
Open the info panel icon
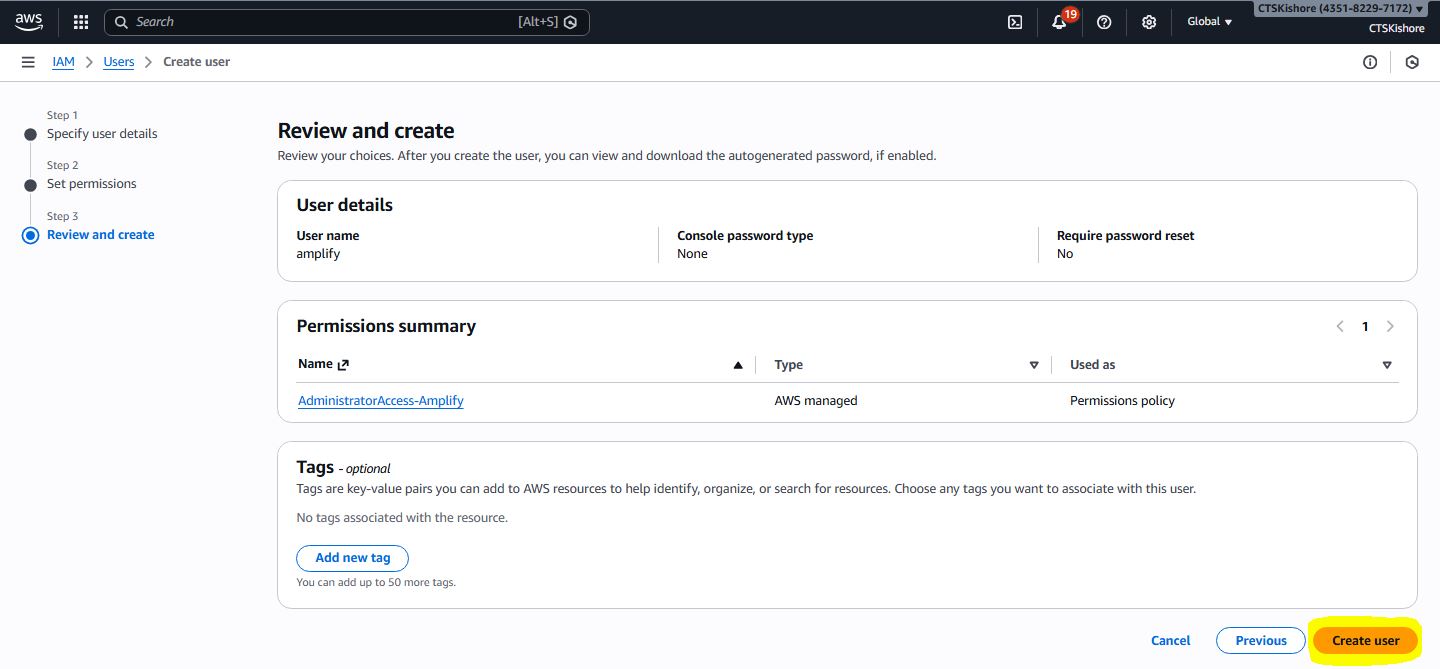coord(1370,62)
